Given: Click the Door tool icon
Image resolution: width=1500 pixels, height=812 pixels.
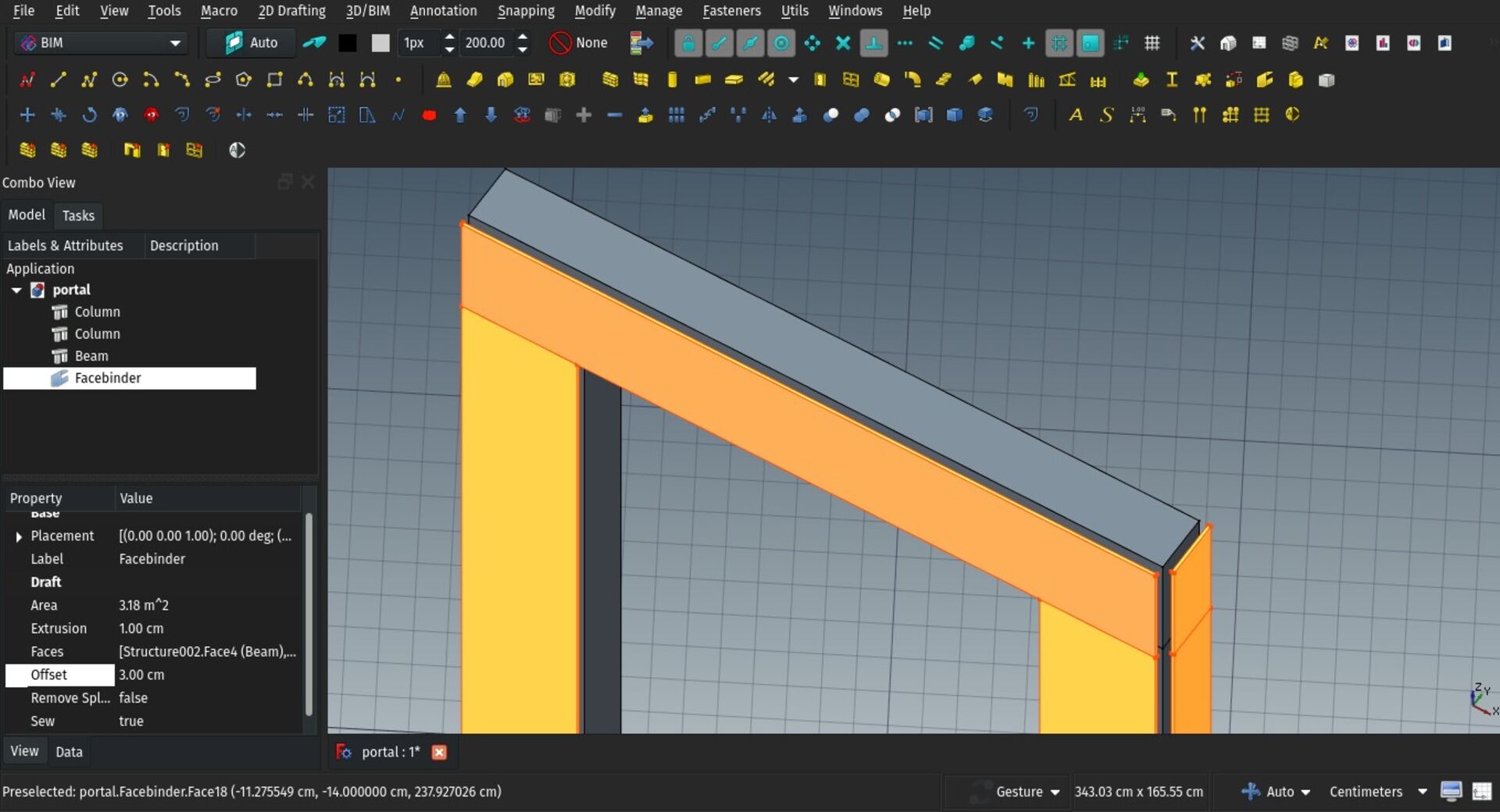Looking at the screenshot, I should click(820, 80).
